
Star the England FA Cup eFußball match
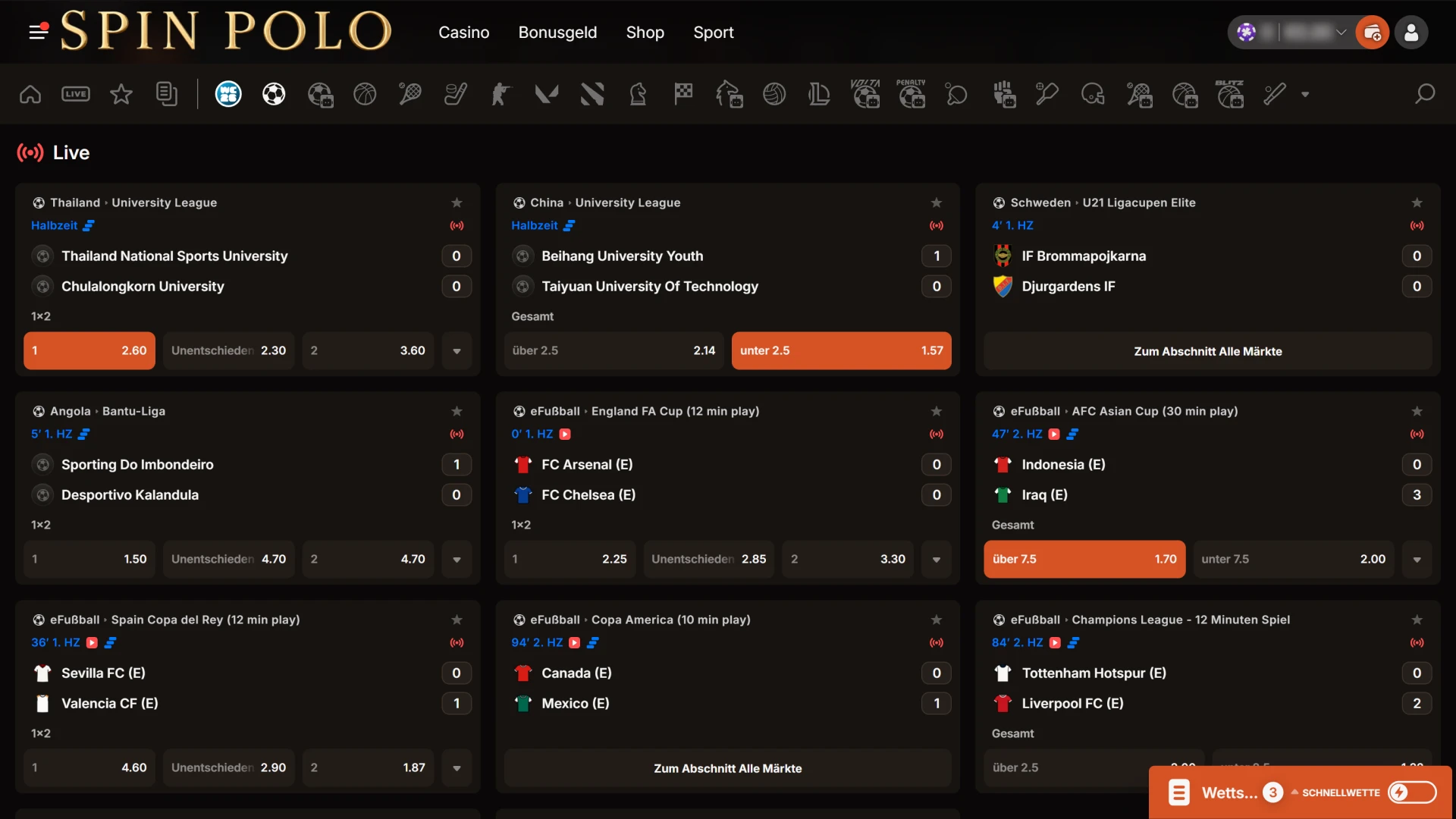937,411
